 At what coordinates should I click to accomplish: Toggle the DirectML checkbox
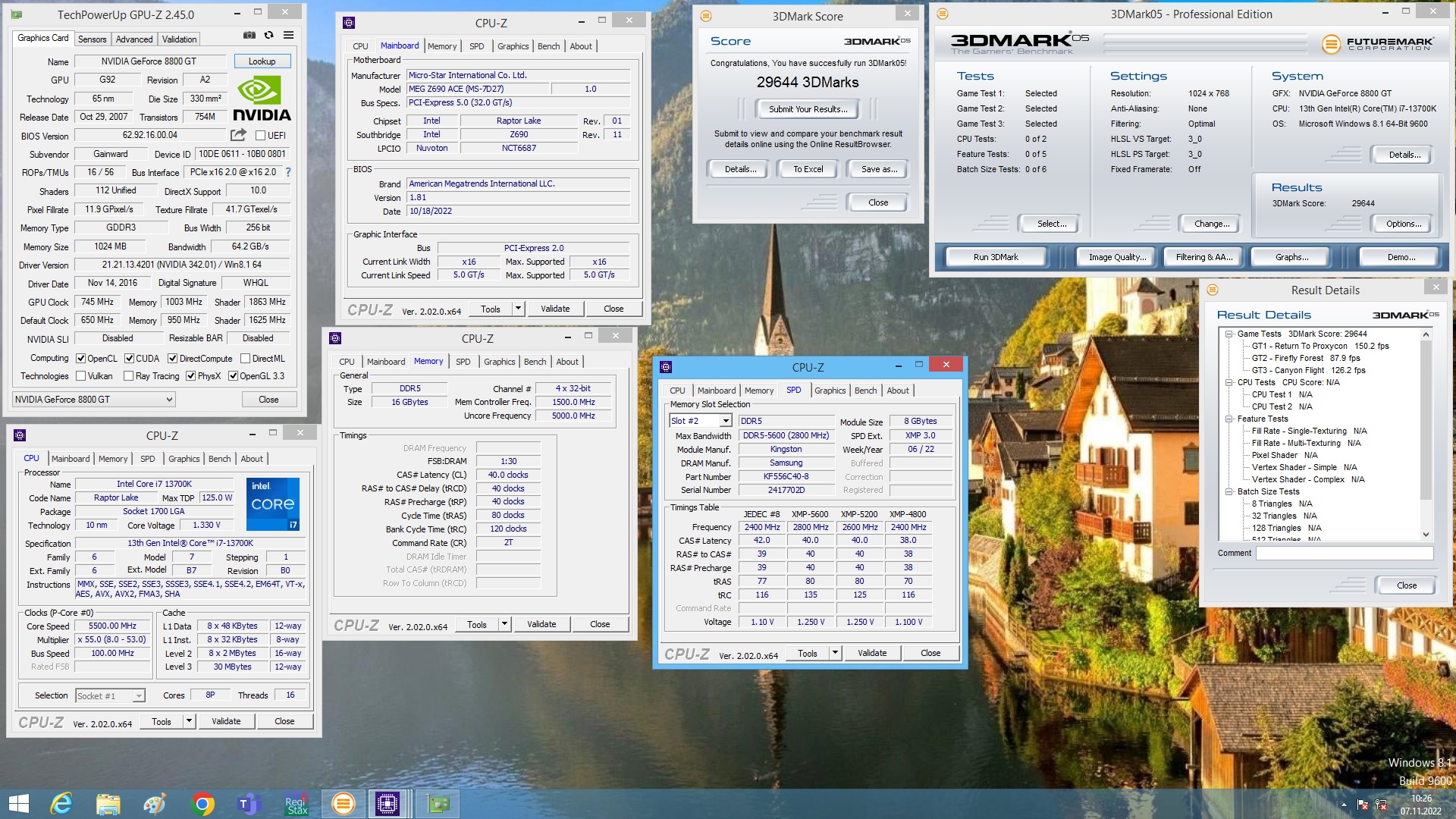coord(246,358)
